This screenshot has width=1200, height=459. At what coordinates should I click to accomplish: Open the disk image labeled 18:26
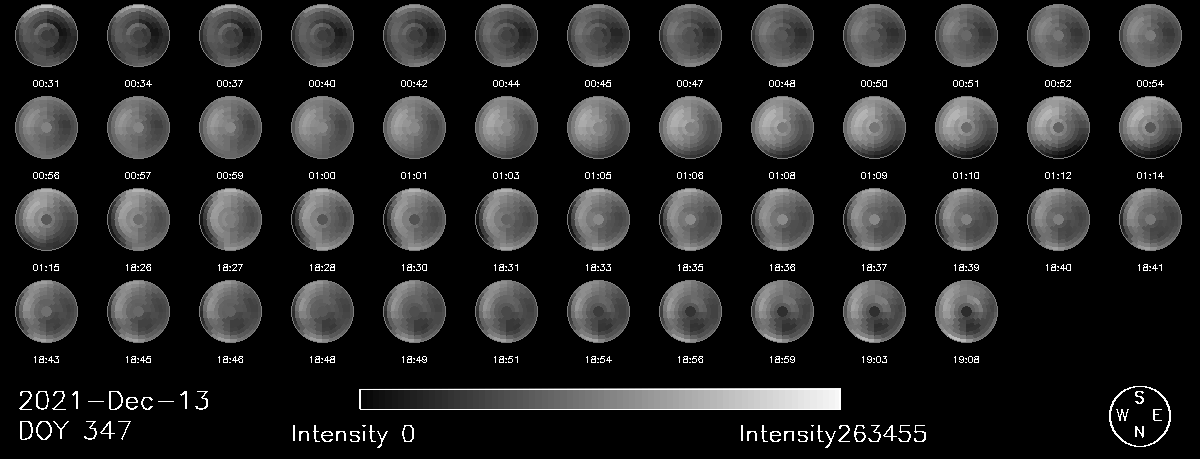pos(139,219)
